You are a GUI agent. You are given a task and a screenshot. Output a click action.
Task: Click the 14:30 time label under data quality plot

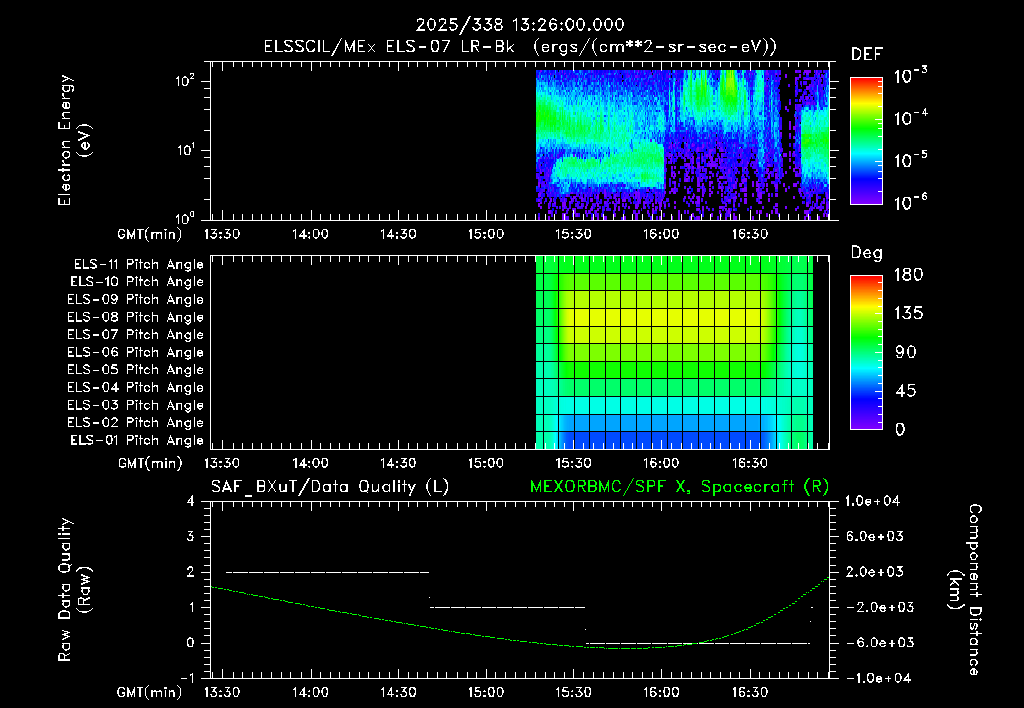pos(397,692)
